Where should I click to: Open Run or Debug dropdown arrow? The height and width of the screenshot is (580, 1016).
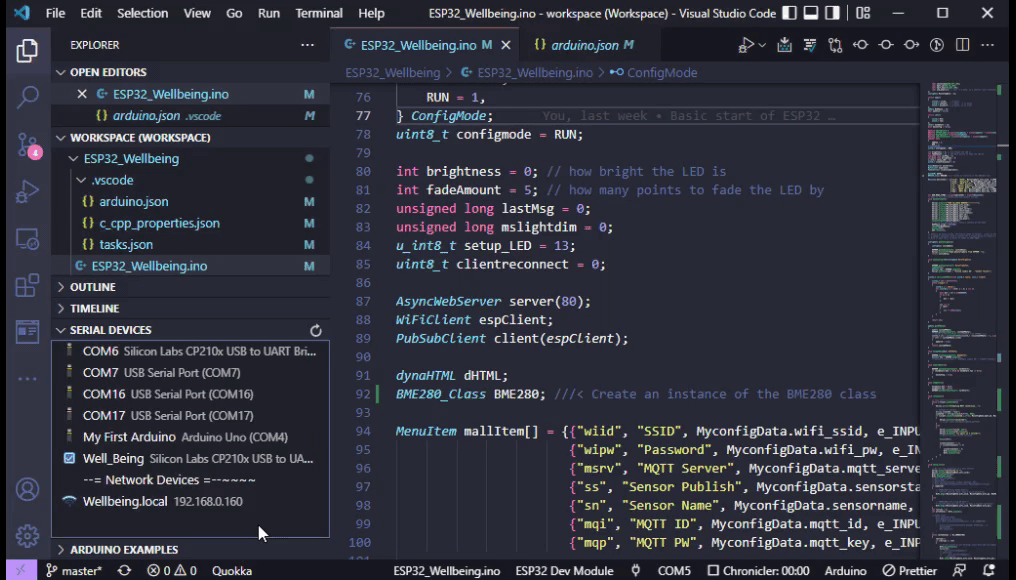(x=762, y=45)
